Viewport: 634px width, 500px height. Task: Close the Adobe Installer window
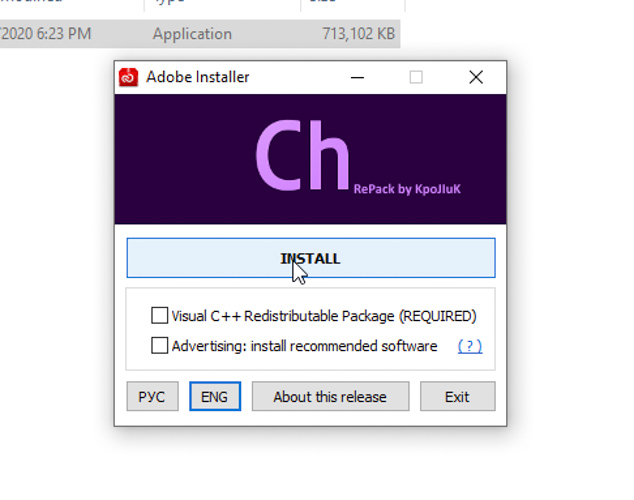click(x=476, y=77)
